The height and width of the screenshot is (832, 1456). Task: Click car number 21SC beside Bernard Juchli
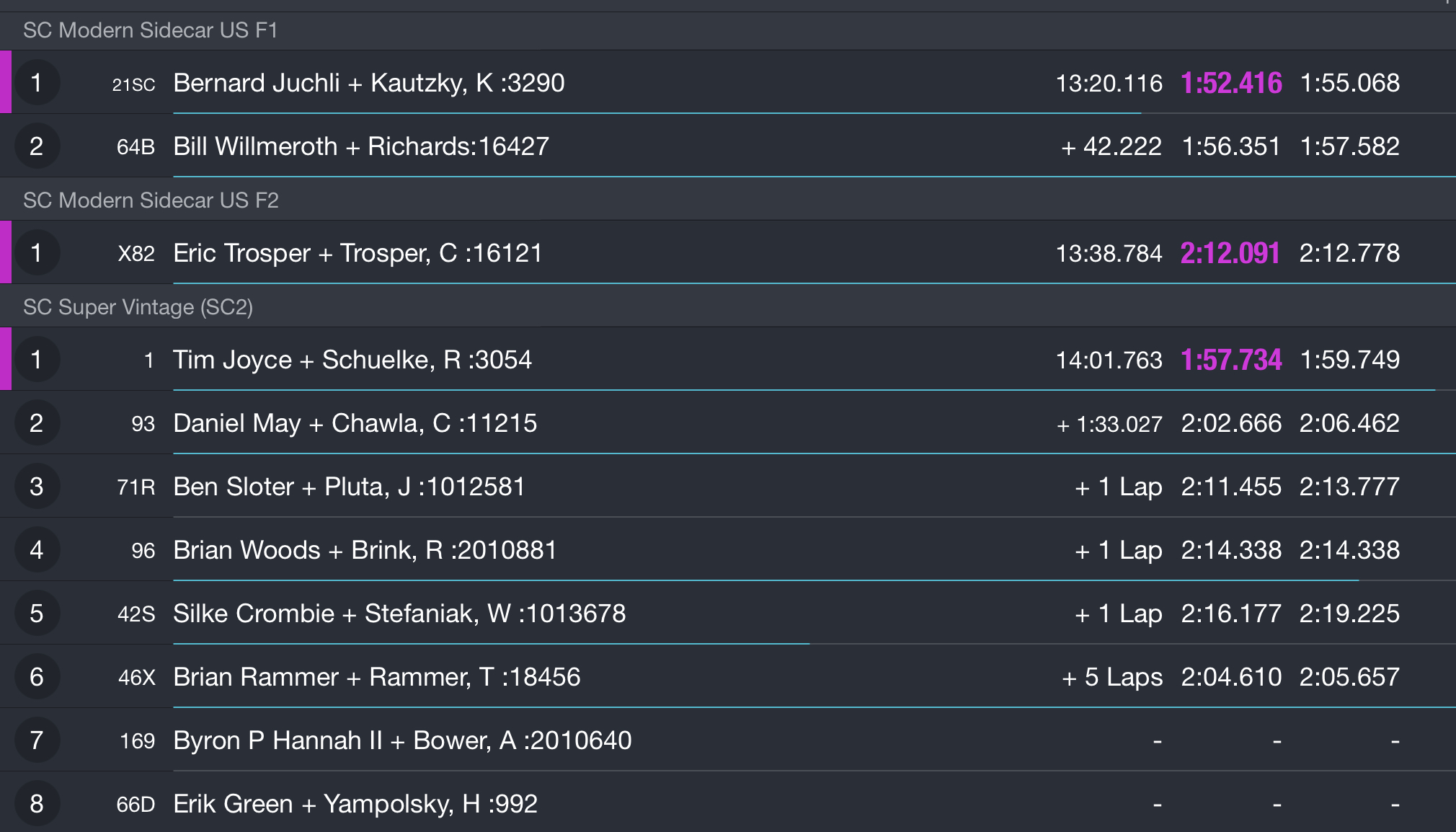coord(133,84)
